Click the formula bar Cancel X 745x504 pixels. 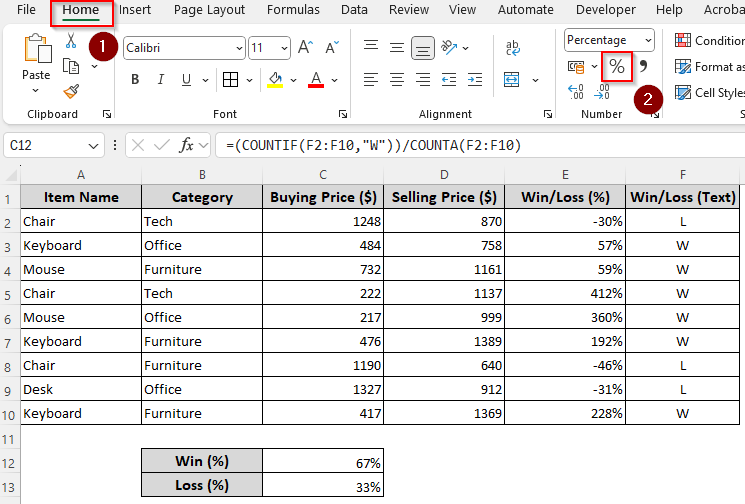(138, 145)
